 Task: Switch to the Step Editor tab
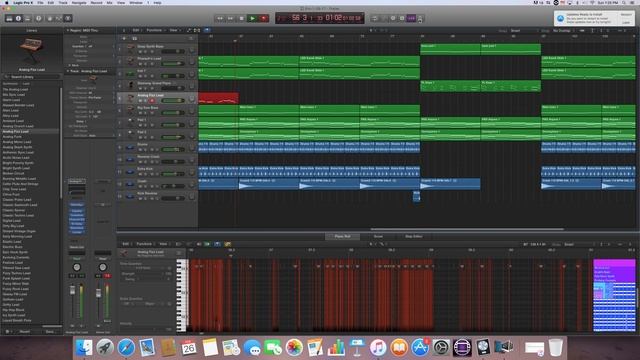click(413, 236)
